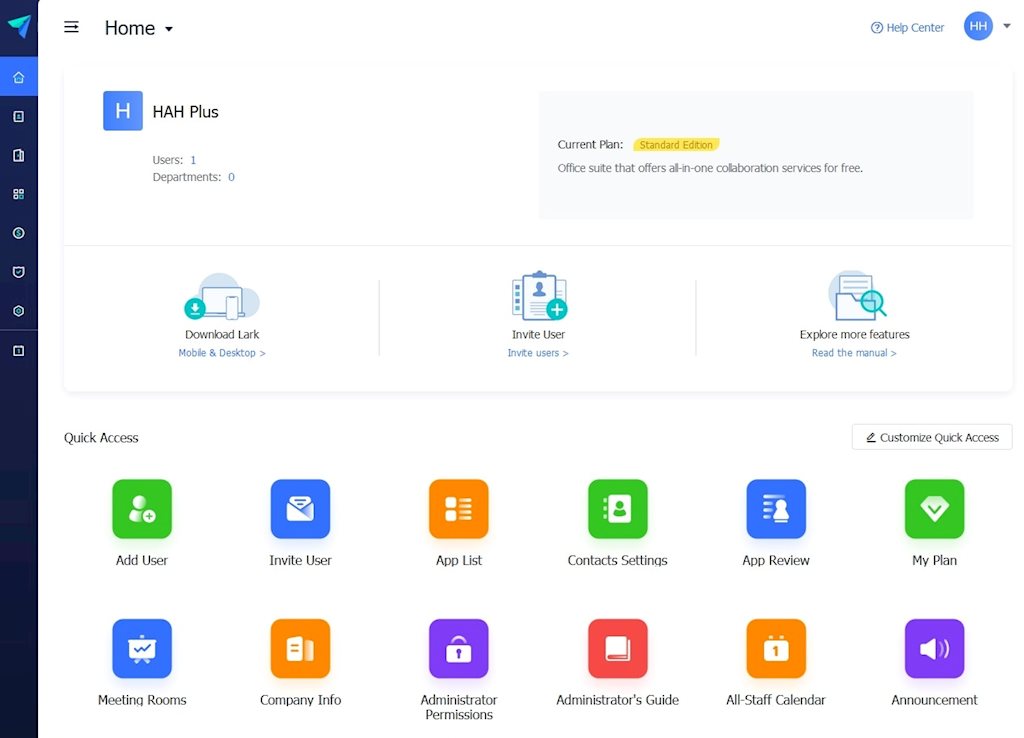Select the App Review icon
This screenshot has width=1024, height=738.
click(x=776, y=509)
